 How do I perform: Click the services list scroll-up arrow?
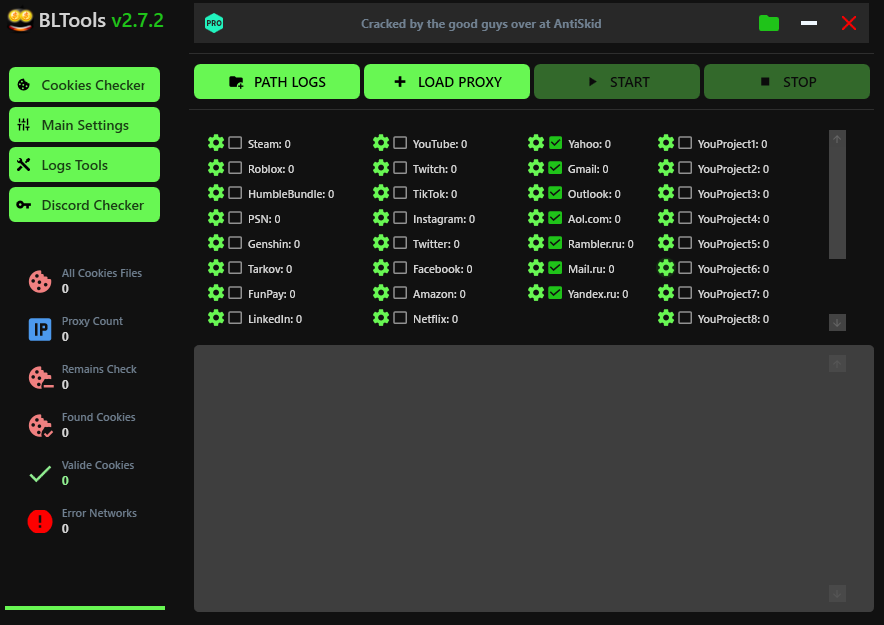[837, 139]
